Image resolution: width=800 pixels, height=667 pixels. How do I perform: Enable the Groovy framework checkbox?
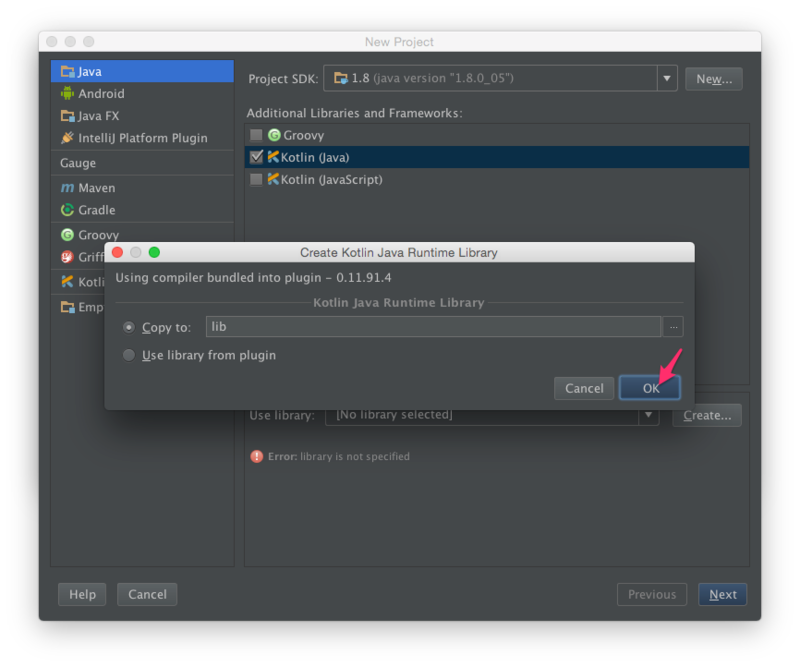tap(256, 135)
